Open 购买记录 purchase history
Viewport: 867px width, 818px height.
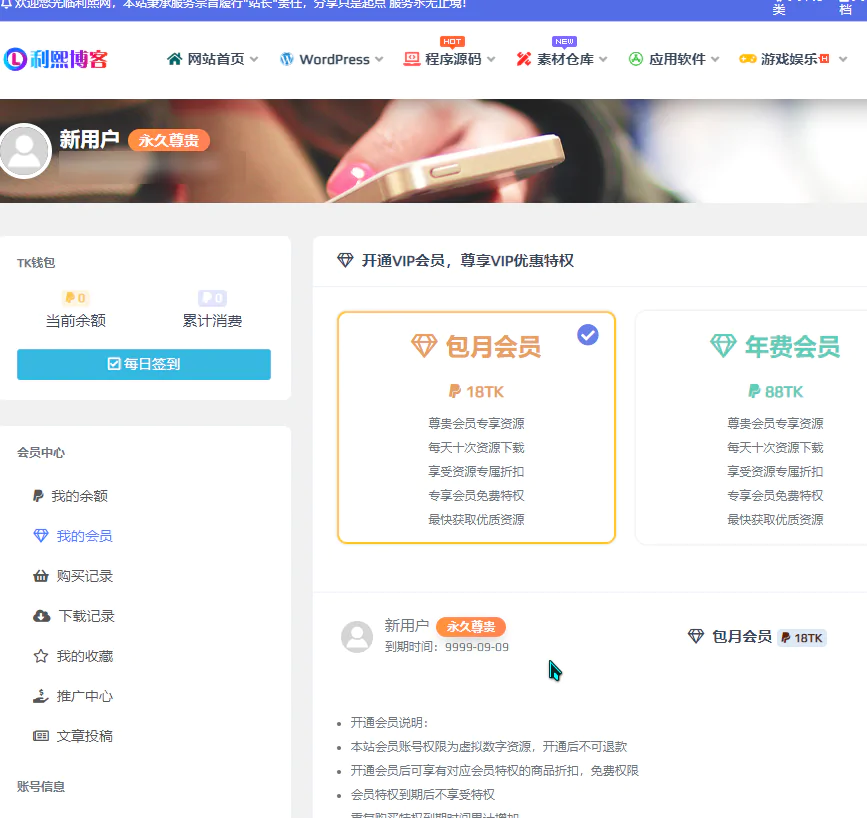pos(84,576)
